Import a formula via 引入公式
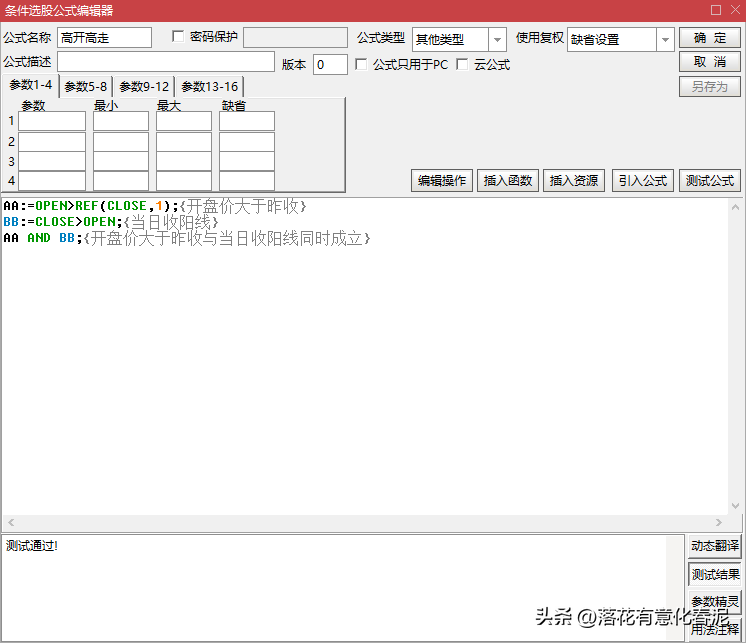 [643, 181]
